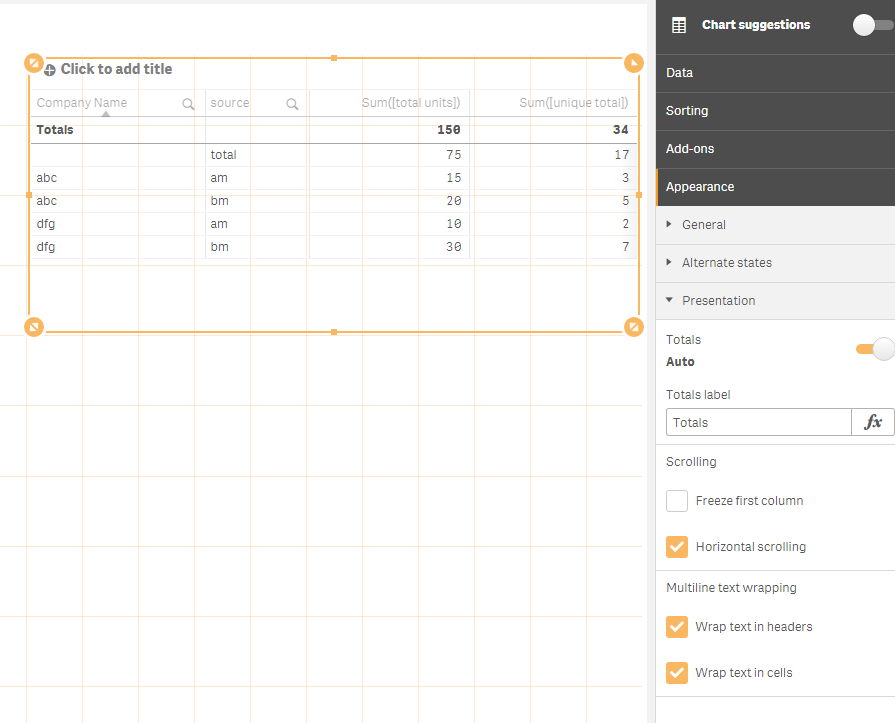Screen dimensions: 895x723
Task: Click the top-left resize handle of table
Action: tap(34, 63)
